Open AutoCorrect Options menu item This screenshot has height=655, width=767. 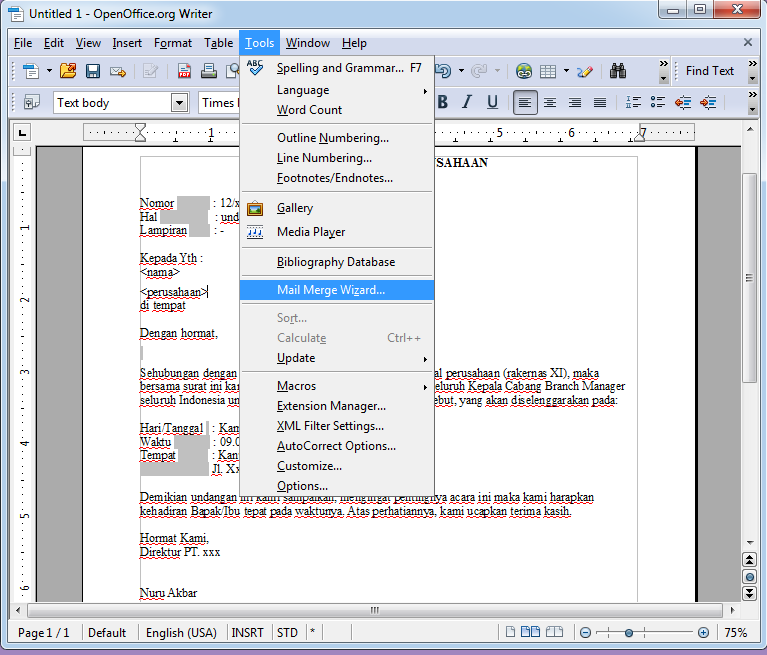(337, 446)
